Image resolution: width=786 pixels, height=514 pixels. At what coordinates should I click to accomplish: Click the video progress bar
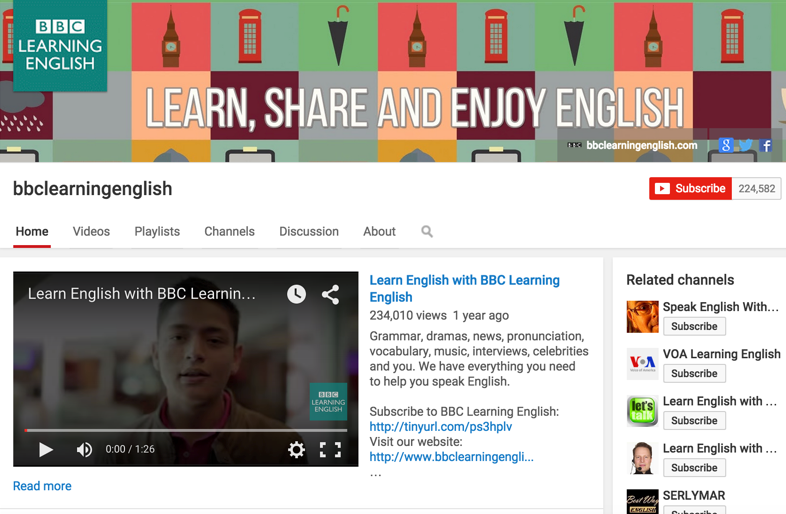[186, 430]
